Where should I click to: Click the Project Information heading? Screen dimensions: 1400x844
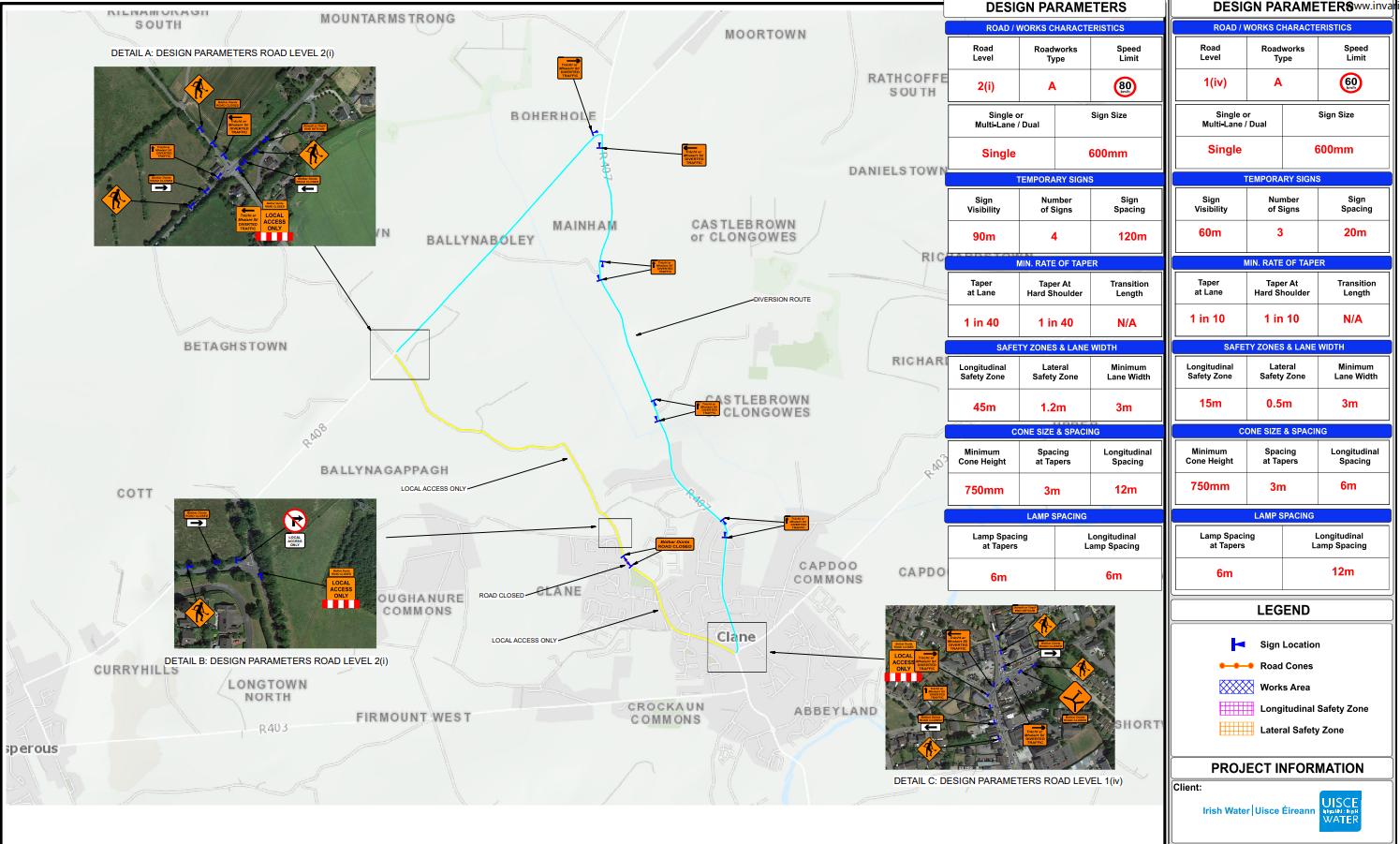(x=1287, y=768)
